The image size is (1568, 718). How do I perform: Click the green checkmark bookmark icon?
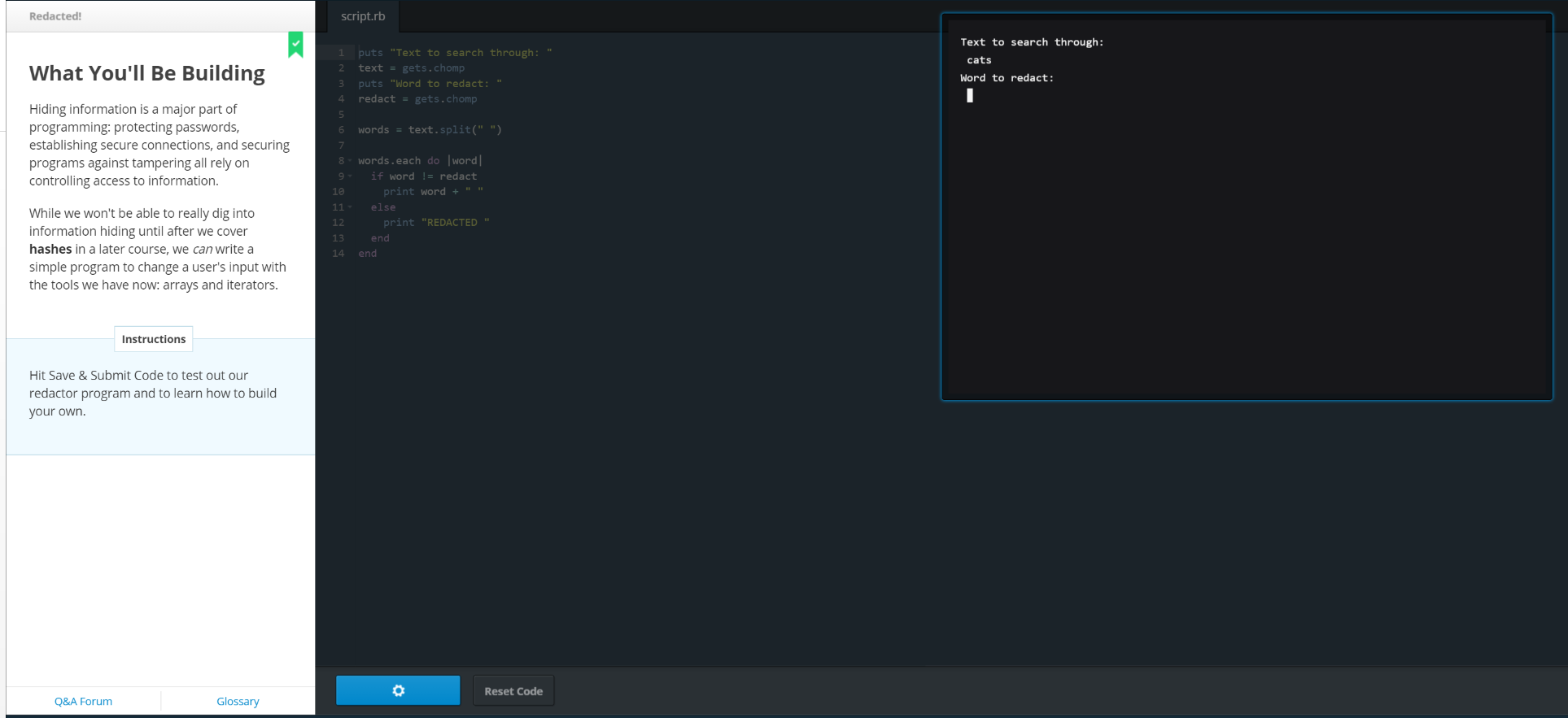295,45
